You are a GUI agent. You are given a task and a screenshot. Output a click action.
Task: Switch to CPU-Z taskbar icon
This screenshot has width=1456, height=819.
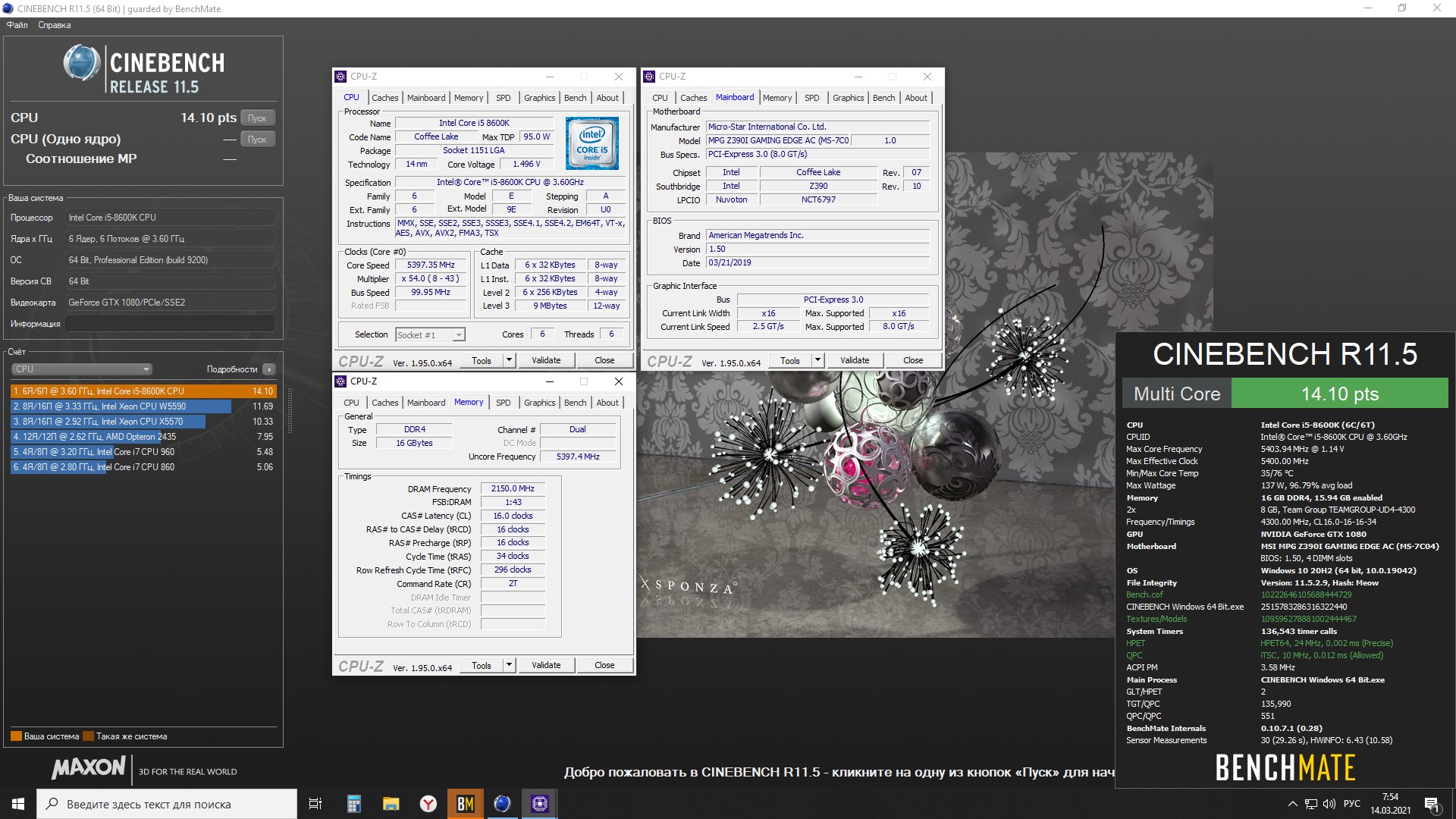539,804
